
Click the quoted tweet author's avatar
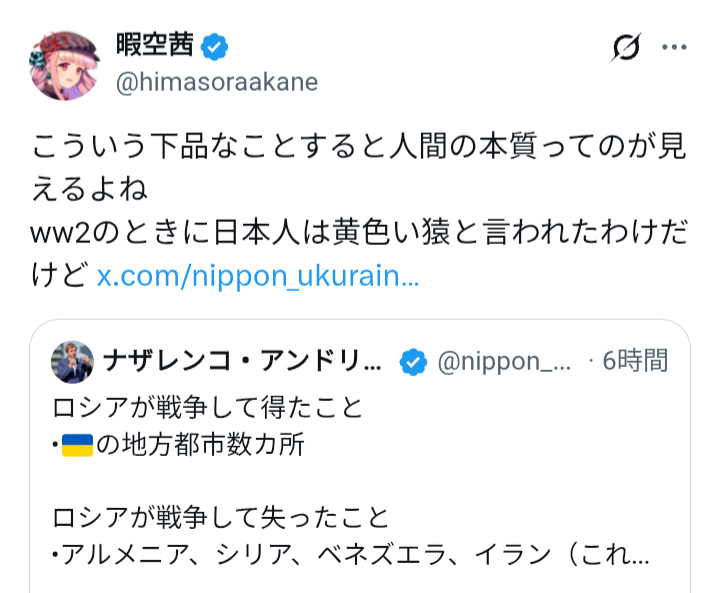coord(72,362)
